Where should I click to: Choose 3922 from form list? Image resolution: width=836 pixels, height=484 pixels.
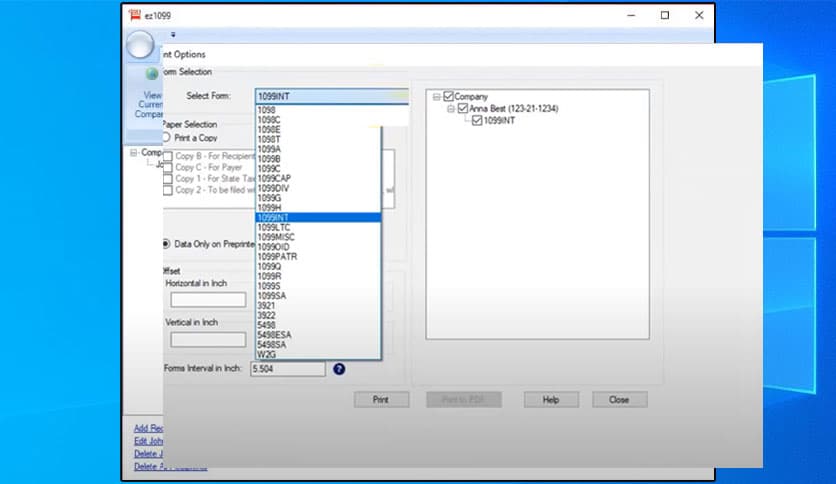point(318,316)
